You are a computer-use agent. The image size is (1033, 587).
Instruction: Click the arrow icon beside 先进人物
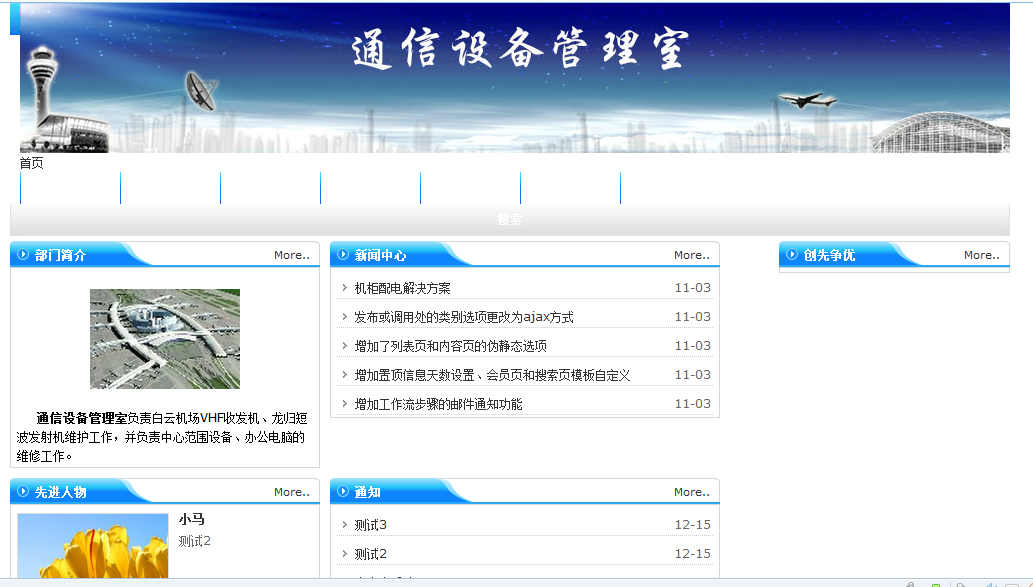pyautogui.click(x=22, y=492)
